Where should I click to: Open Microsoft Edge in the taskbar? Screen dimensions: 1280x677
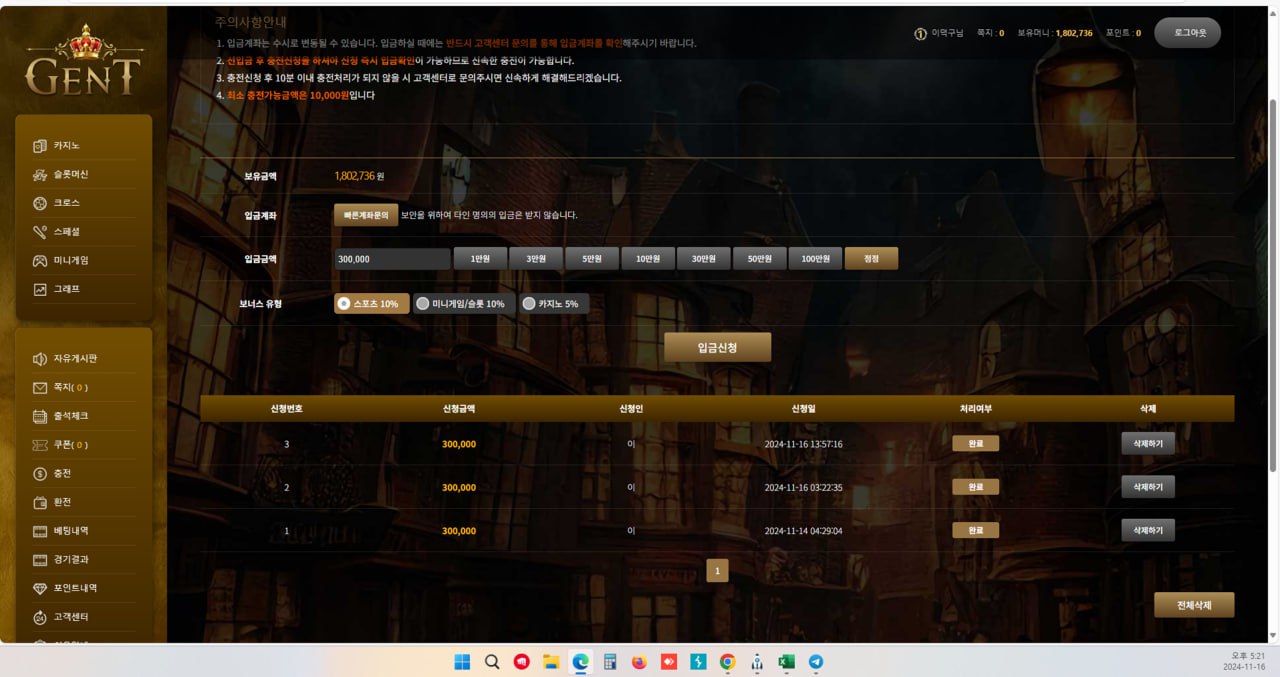580,662
